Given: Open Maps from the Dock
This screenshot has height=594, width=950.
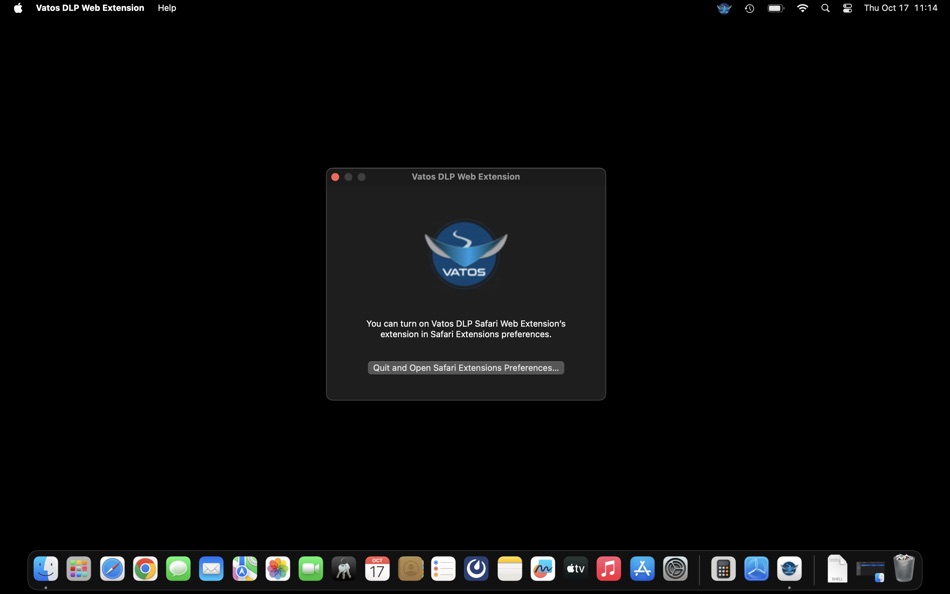Looking at the screenshot, I should (245, 569).
